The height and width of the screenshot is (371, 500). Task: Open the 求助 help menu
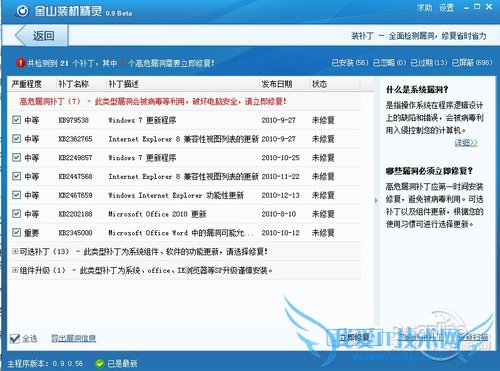(424, 7)
